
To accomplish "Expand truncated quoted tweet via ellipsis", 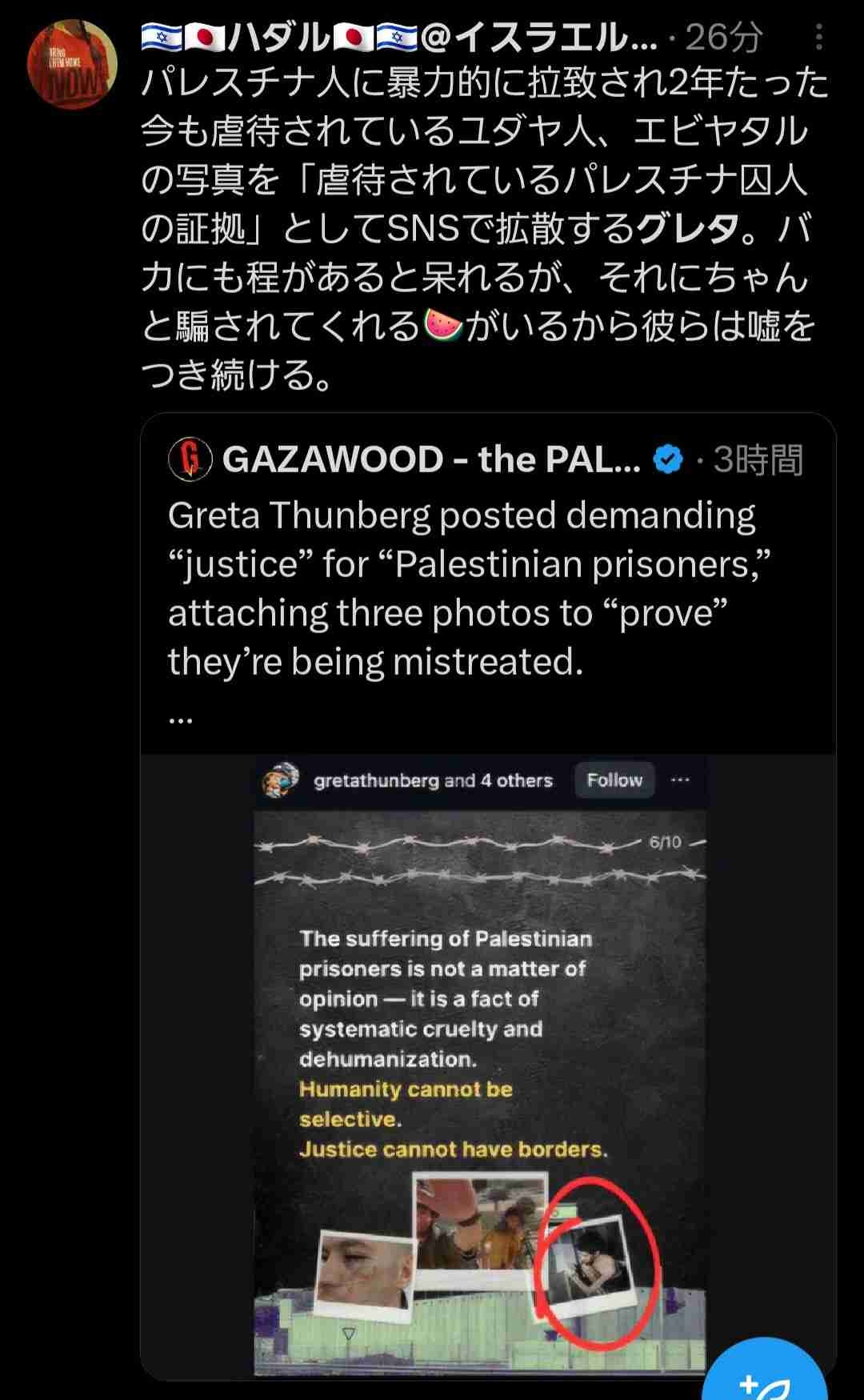I will pyautogui.click(x=181, y=718).
